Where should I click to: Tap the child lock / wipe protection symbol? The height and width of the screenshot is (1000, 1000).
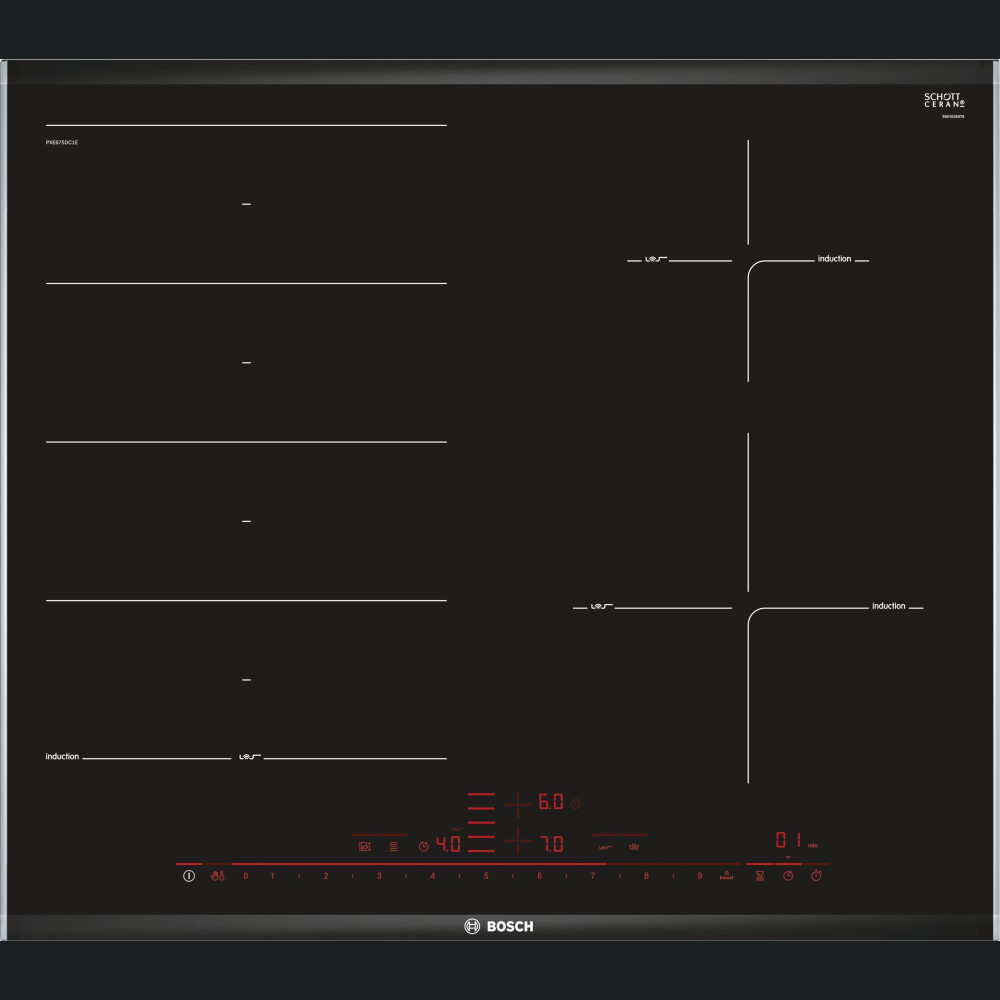tap(217, 876)
